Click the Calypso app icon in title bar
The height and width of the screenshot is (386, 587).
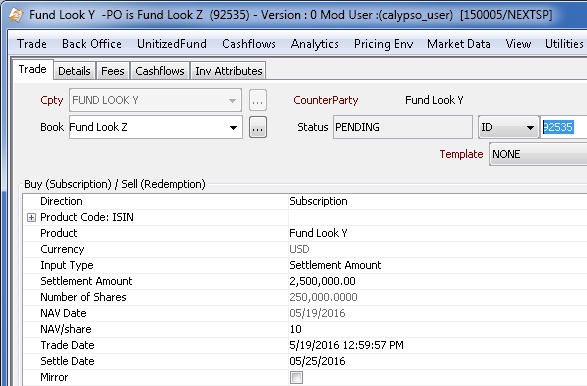[15, 15]
